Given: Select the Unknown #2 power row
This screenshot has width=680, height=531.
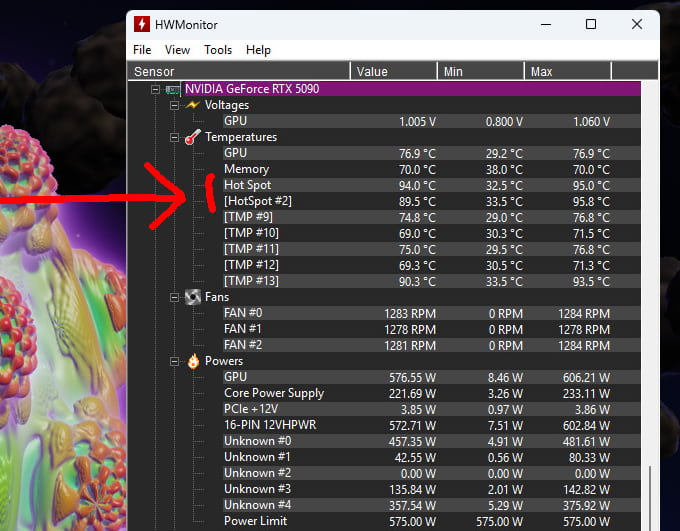Looking at the screenshot, I should (432, 473).
